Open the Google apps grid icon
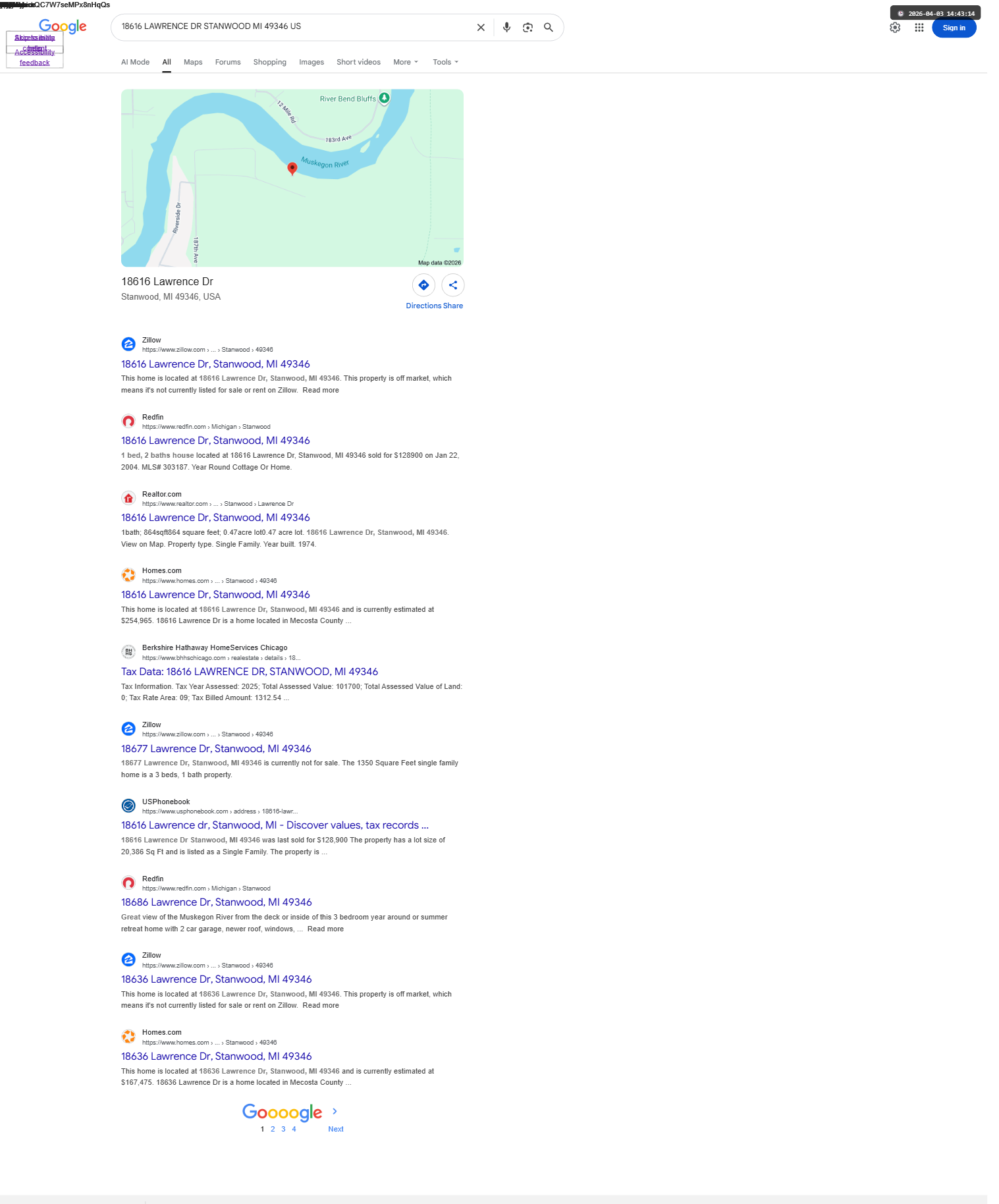The image size is (999, 1204). [919, 28]
